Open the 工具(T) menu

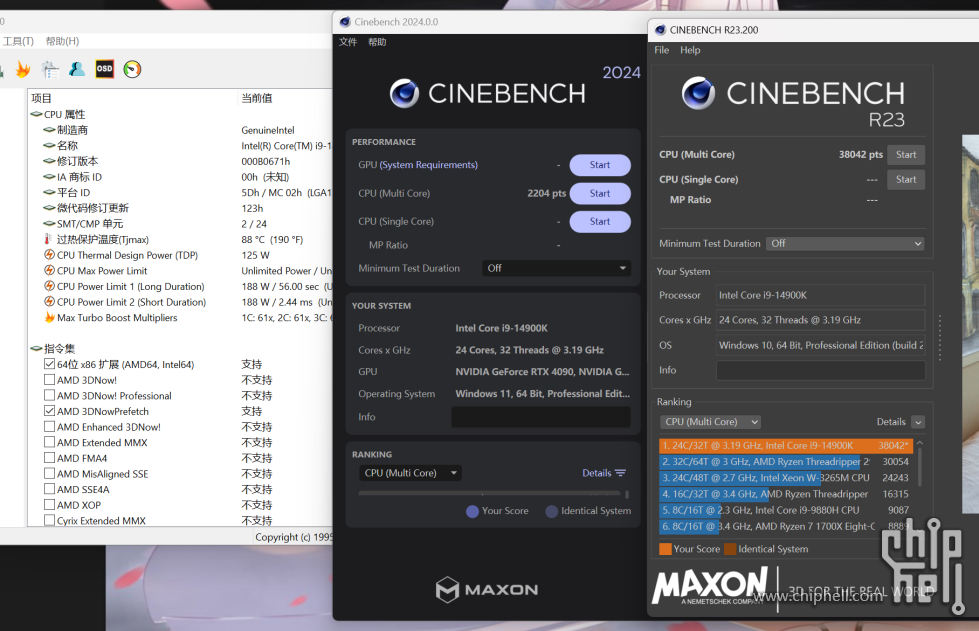pyautogui.click(x=18, y=41)
